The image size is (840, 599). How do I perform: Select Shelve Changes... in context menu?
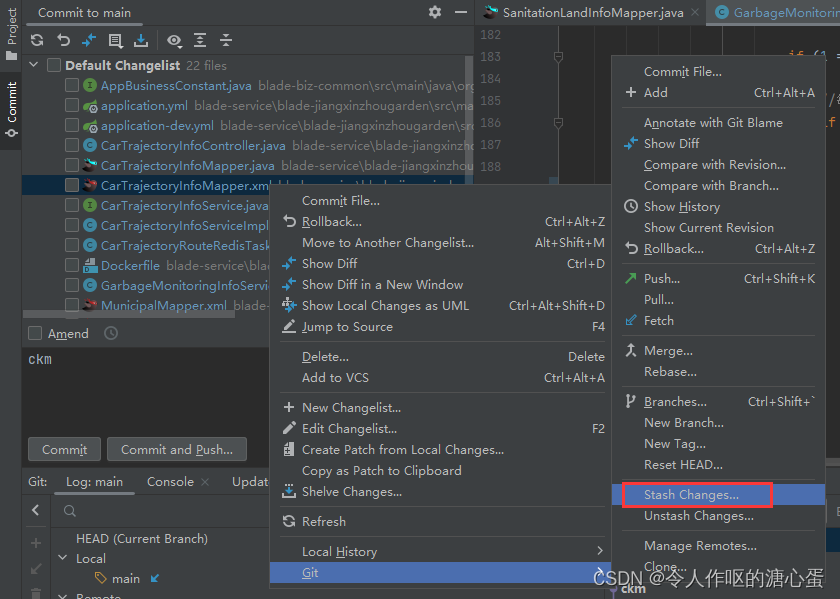[x=441, y=492]
